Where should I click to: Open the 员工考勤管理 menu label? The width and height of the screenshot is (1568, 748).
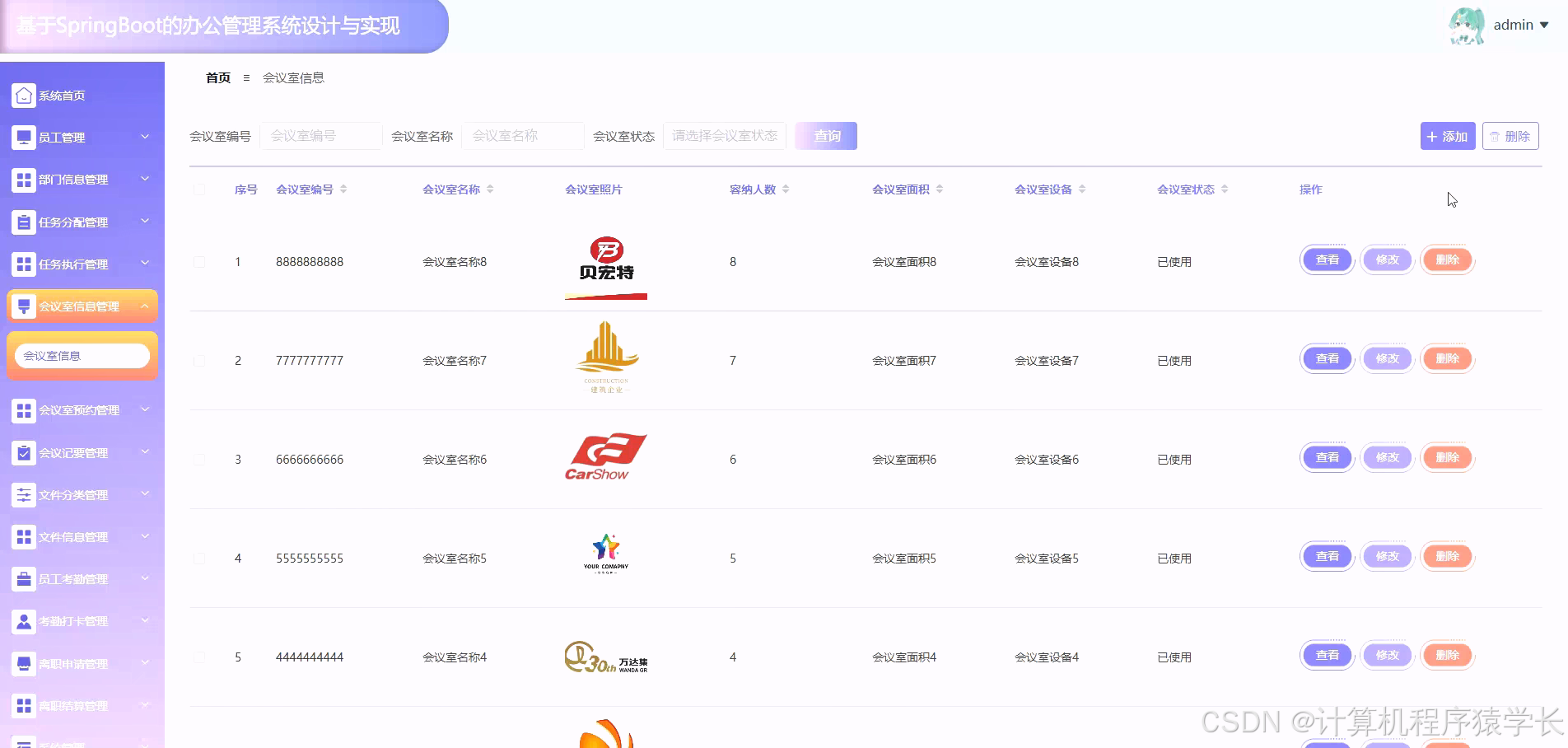pyautogui.click(x=73, y=579)
